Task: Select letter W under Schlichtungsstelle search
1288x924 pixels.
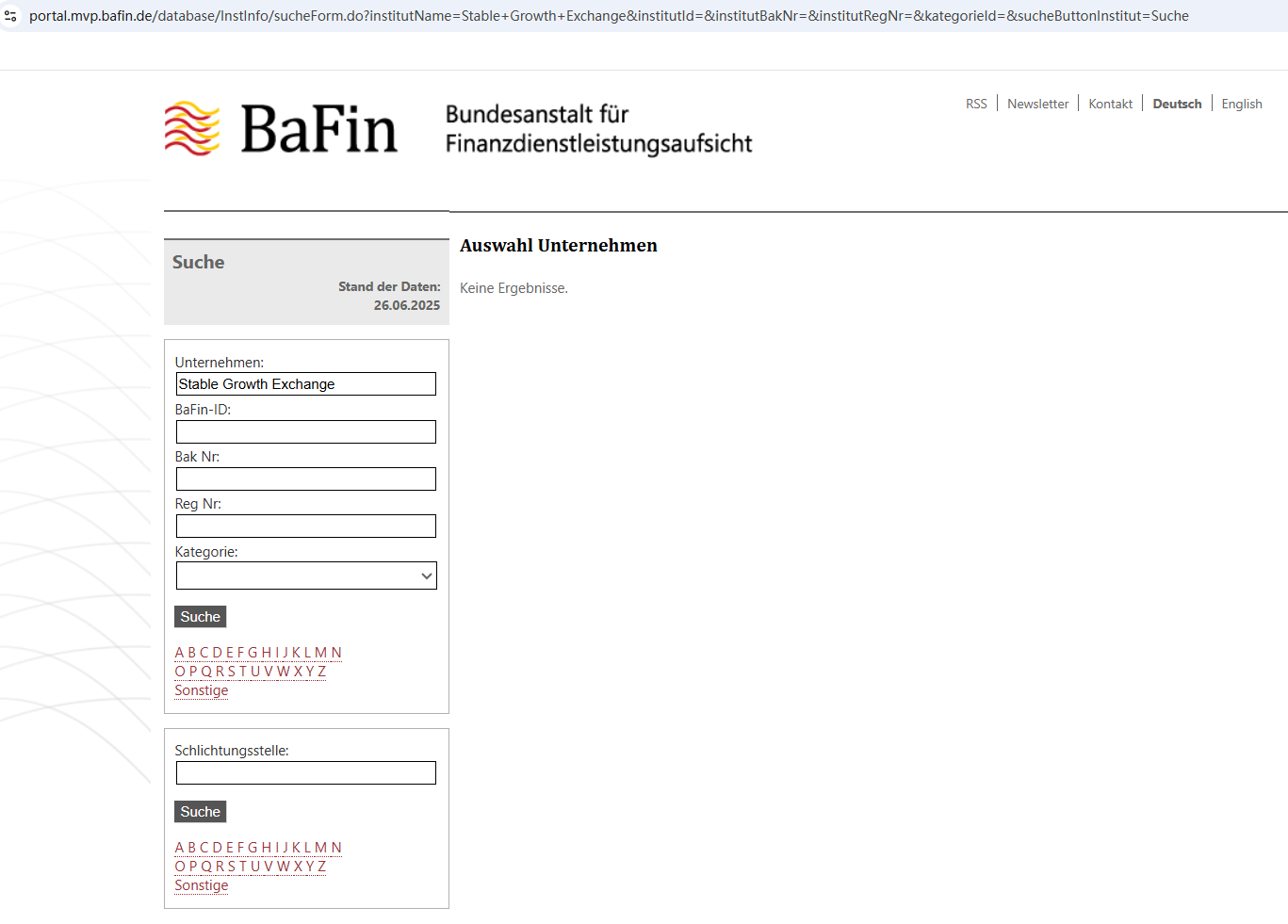Action: coord(284,867)
